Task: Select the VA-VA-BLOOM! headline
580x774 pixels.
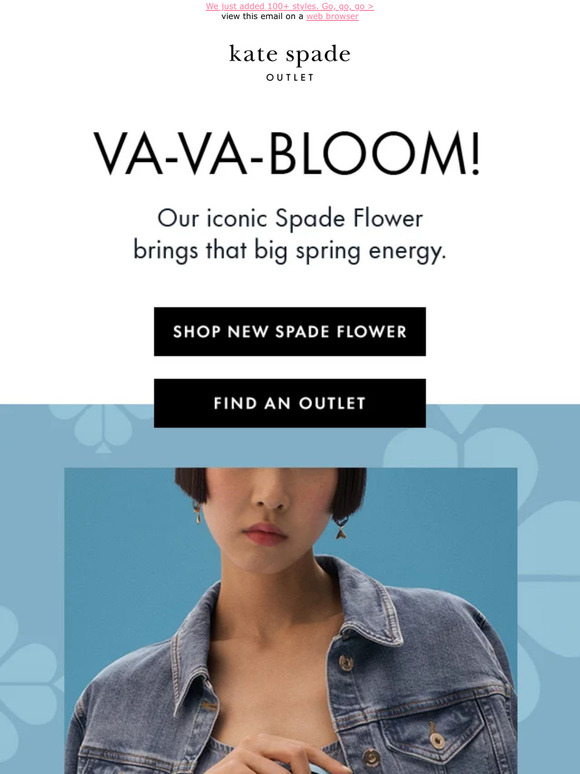Action: tap(287, 154)
